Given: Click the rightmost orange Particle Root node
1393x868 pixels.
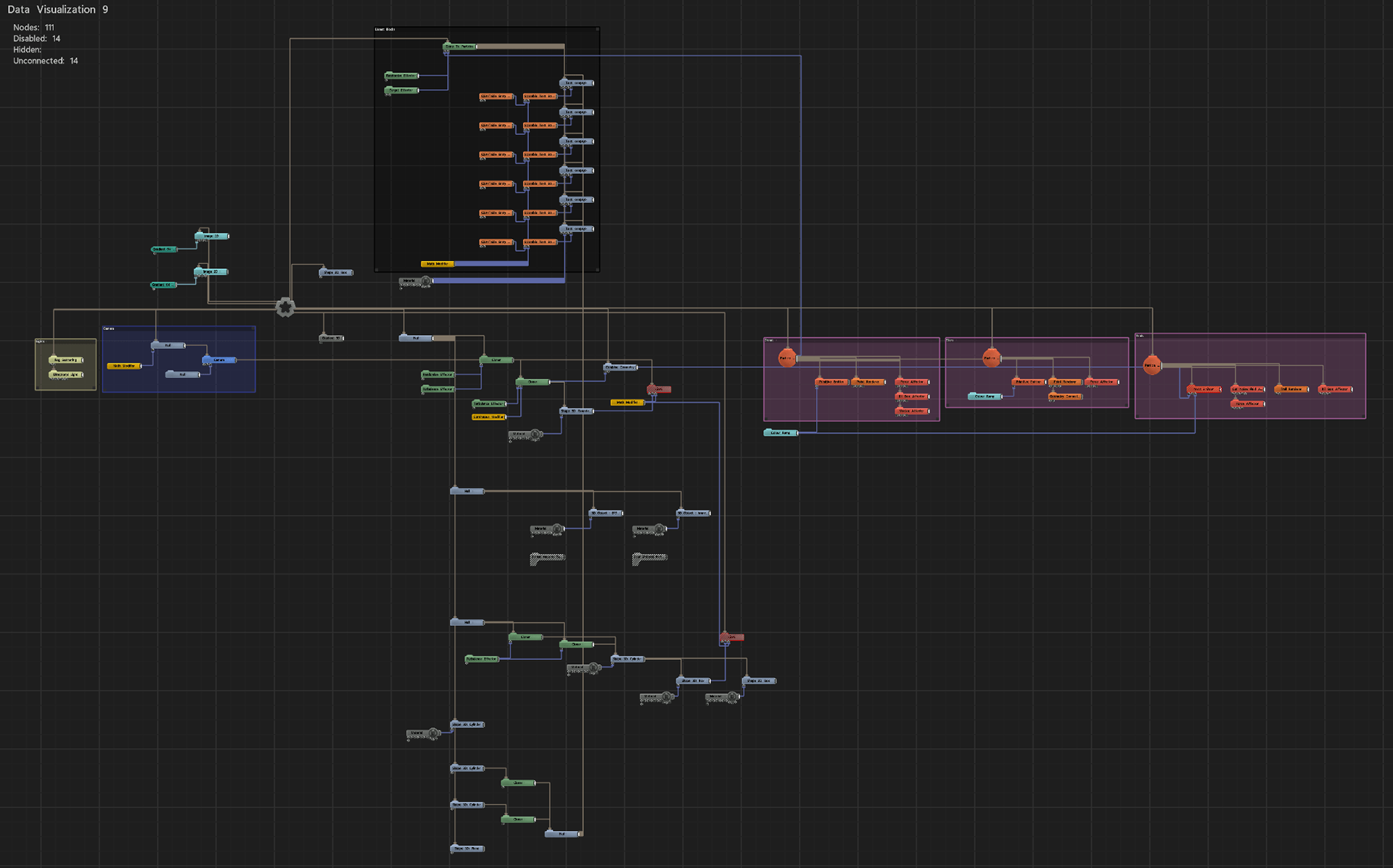Looking at the screenshot, I should (x=1151, y=365).
